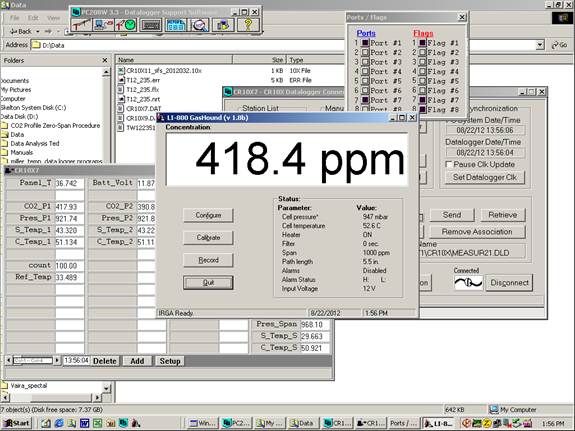The width and height of the screenshot is (575, 431).
Task: Toggle Flag #8 checkbox
Action: point(422,109)
